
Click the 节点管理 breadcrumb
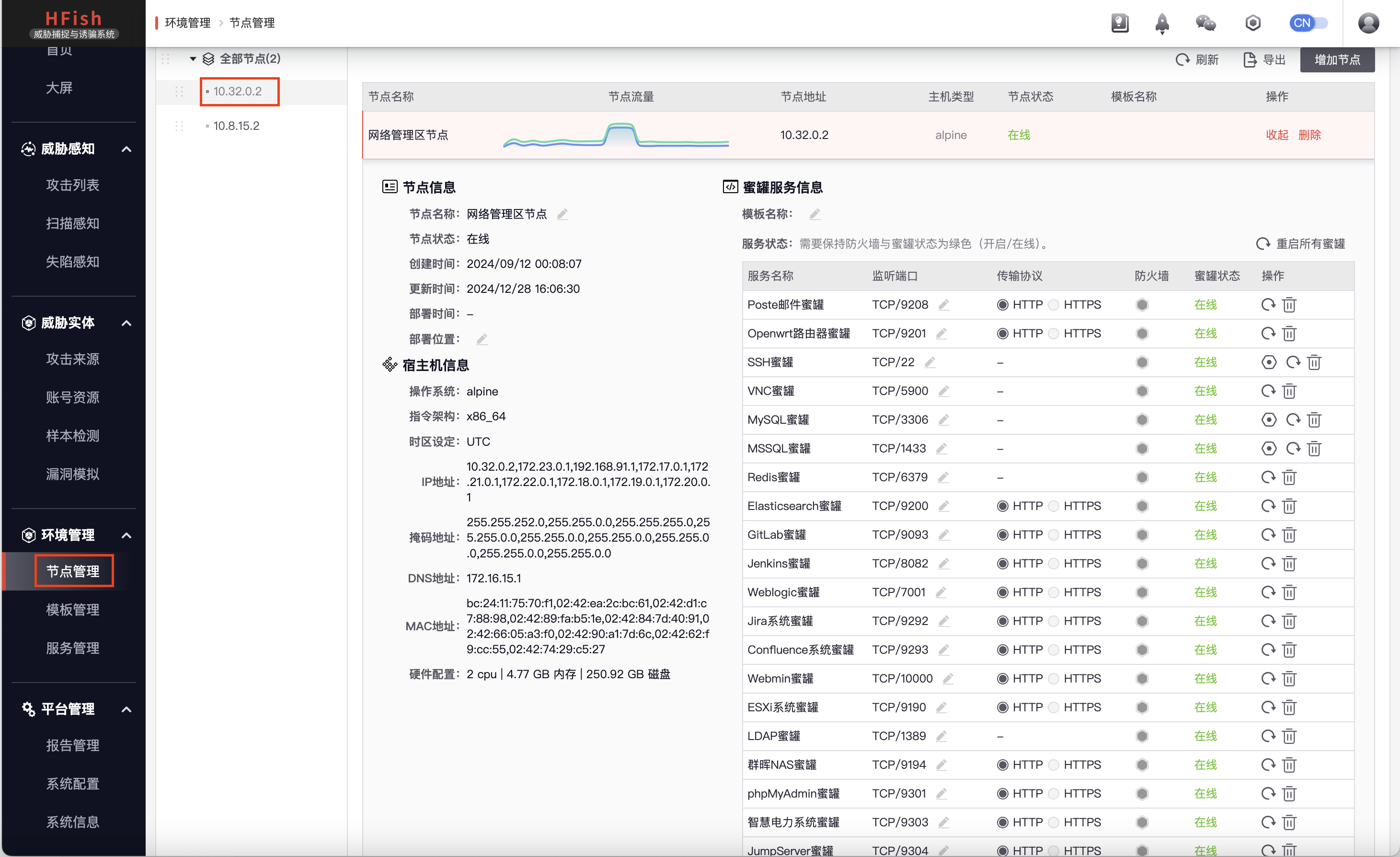(252, 23)
